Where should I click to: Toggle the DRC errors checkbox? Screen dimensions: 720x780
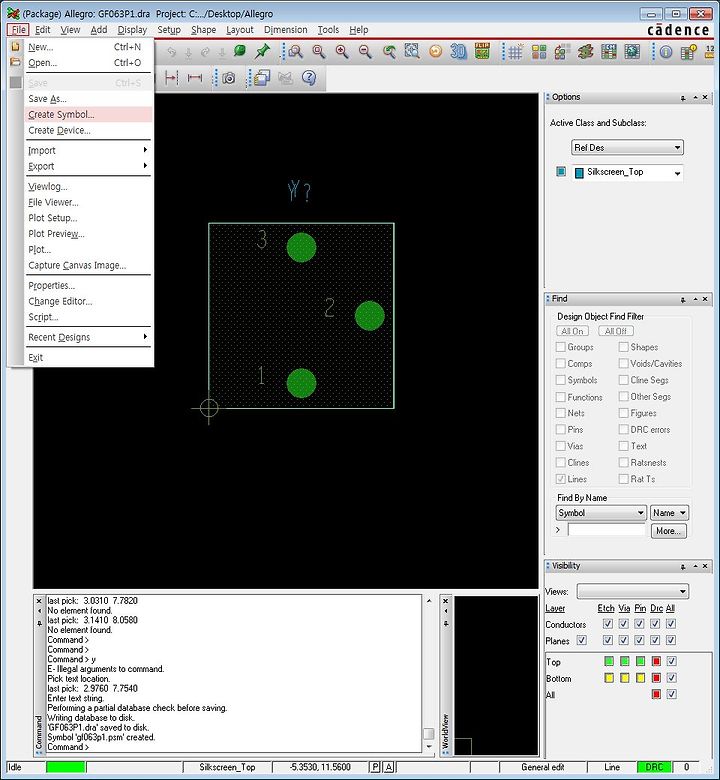[623, 430]
